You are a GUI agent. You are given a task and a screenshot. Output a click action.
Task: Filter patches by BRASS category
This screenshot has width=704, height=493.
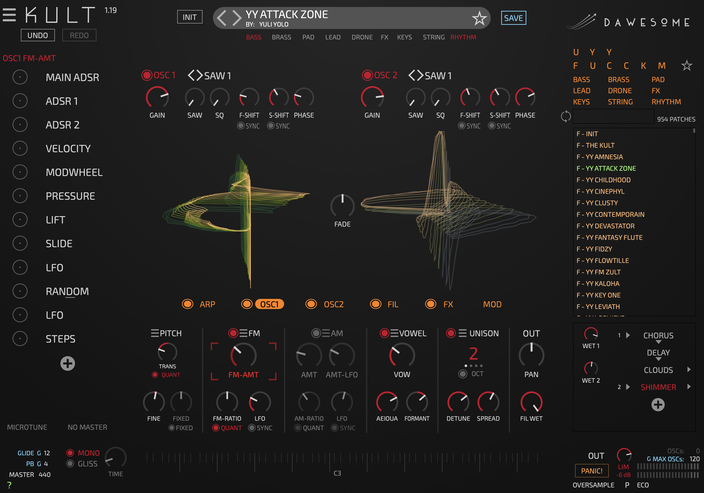coord(618,79)
